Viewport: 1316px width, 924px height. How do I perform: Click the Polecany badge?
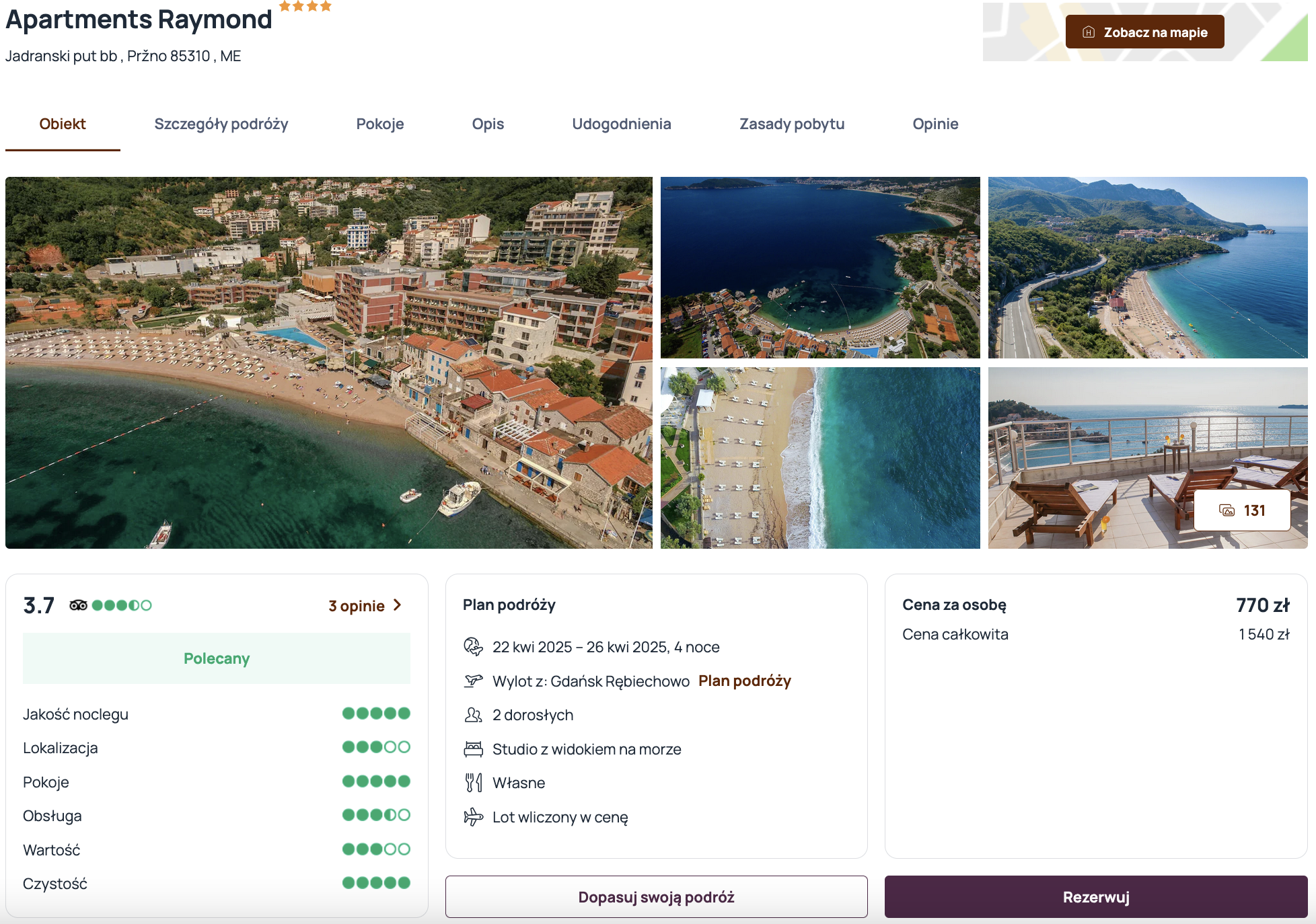coord(217,658)
